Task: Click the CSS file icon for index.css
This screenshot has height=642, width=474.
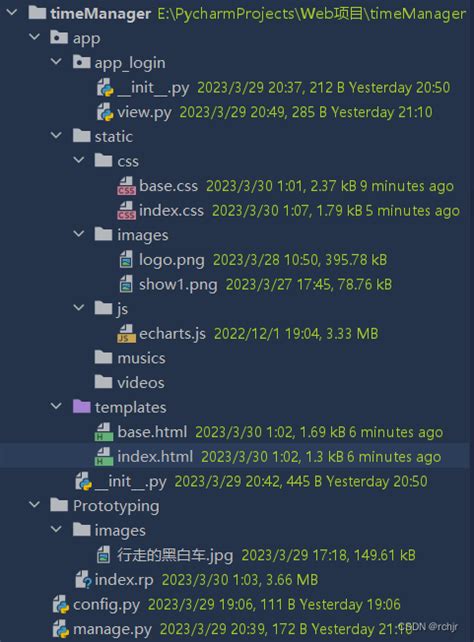Action: 126,210
